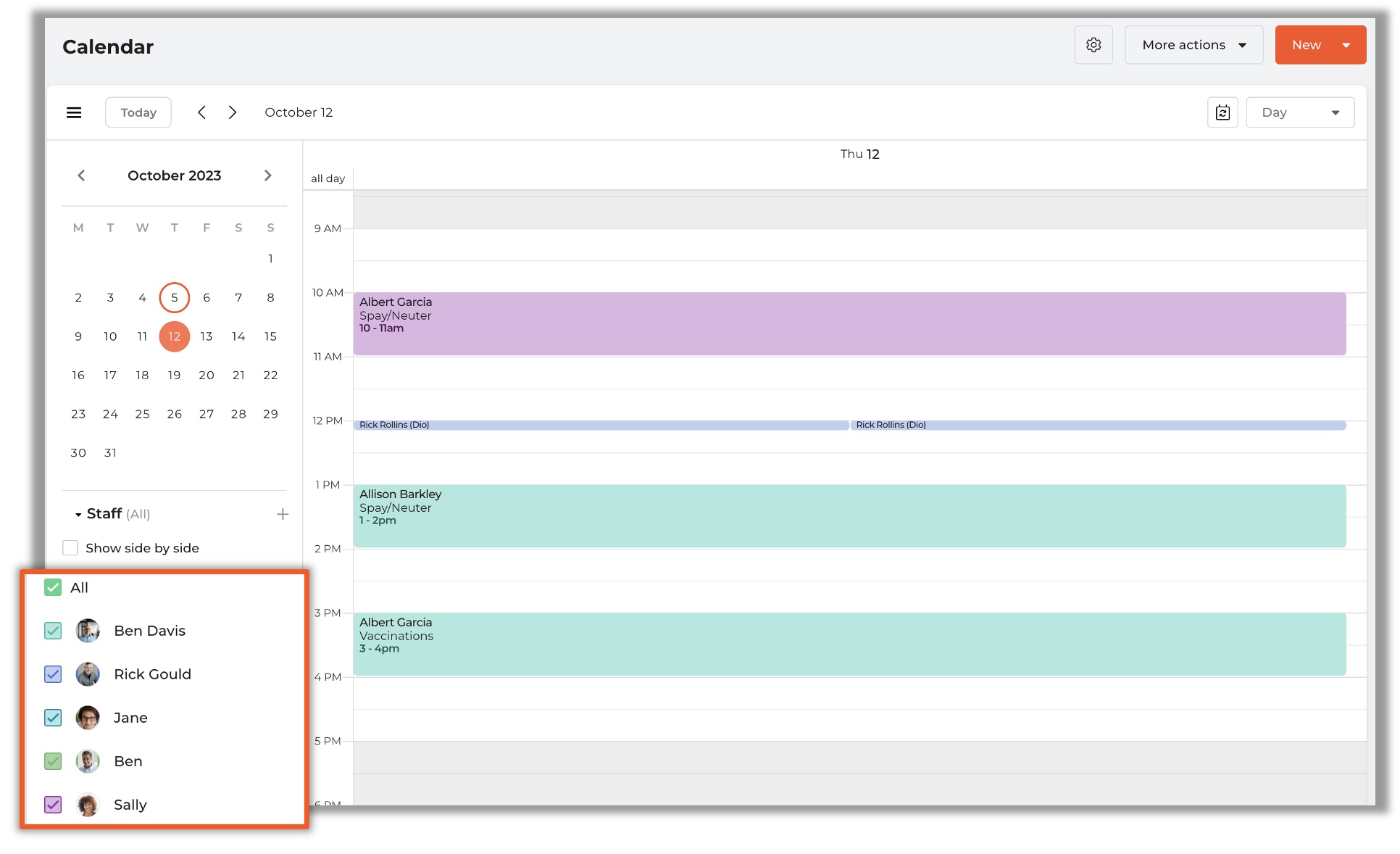Open Allison Barkley Spay/Neuter appointment
The height and width of the screenshot is (854, 1400).
click(849, 515)
